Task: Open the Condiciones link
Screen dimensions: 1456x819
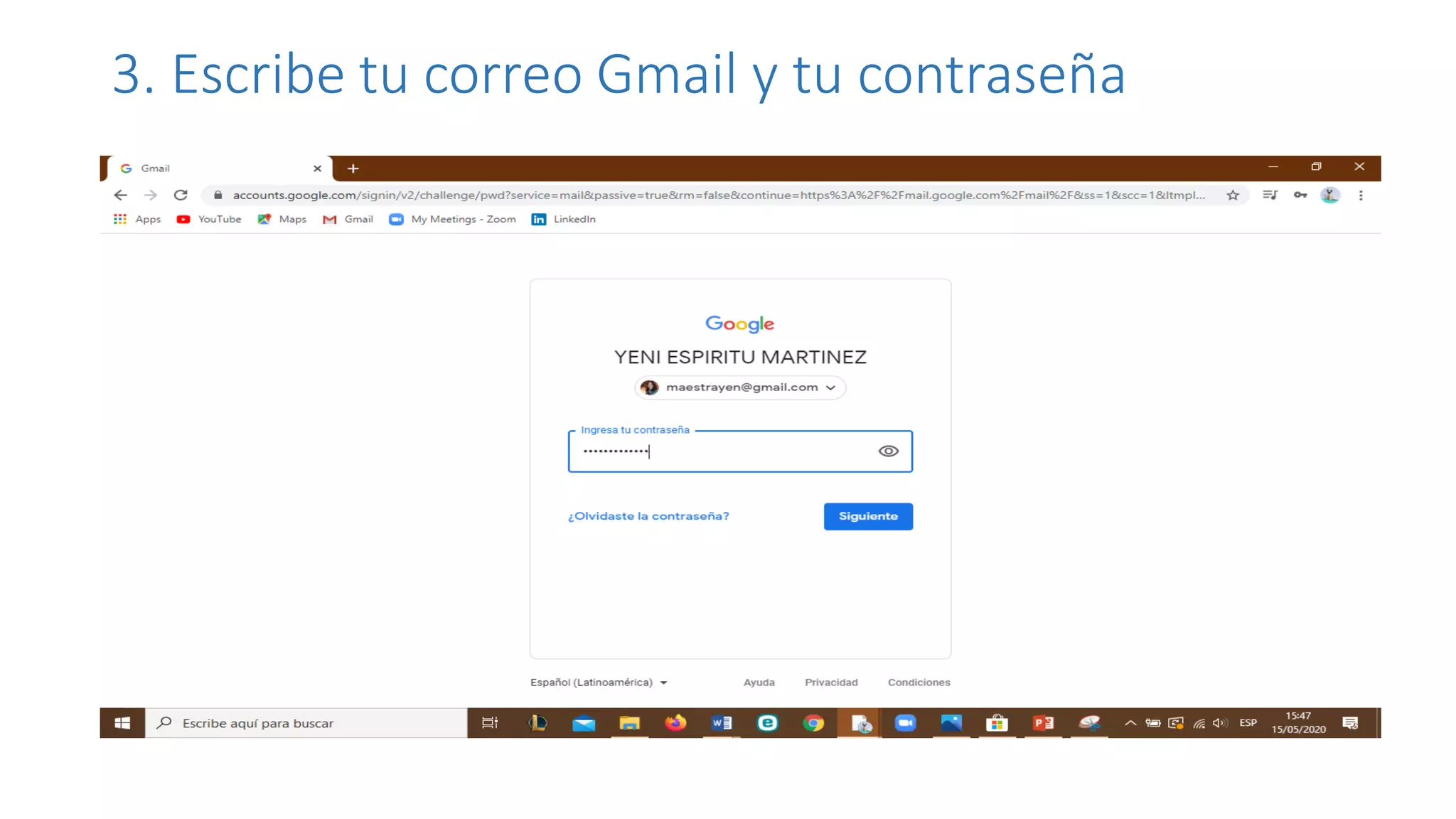Action: [919, 682]
